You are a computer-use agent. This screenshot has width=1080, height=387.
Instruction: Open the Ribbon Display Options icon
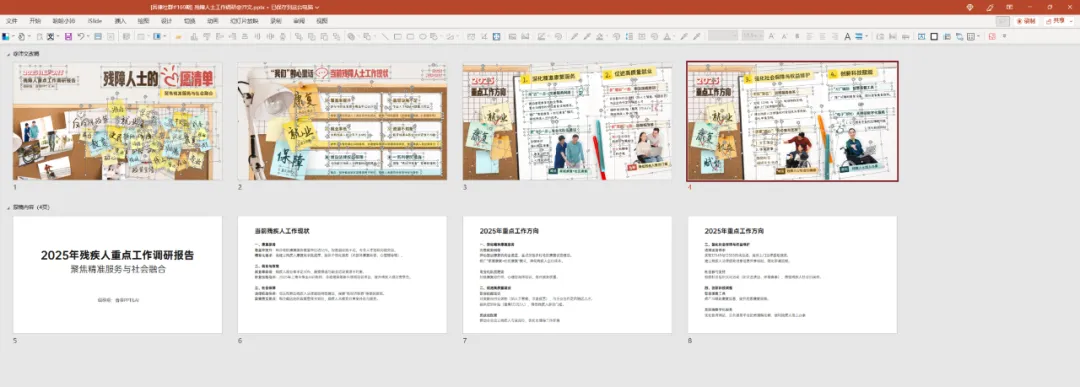click(x=1010, y=7)
